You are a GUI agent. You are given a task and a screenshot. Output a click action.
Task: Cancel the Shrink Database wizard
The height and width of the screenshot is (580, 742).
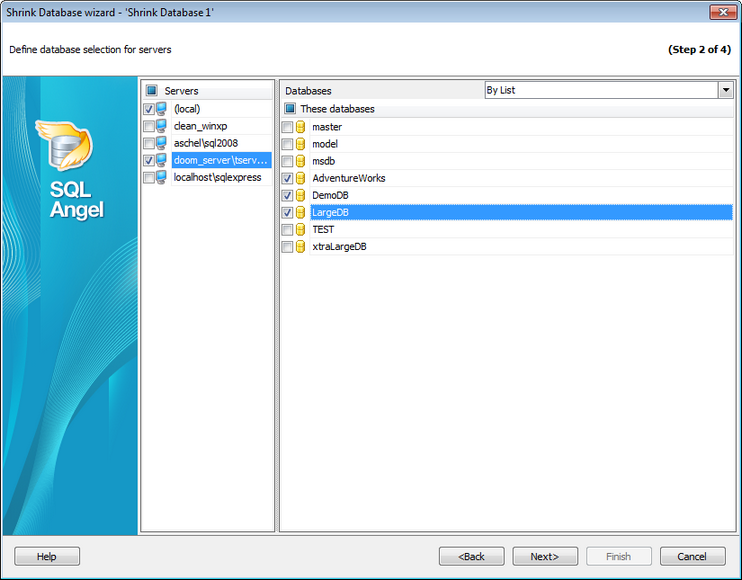pos(692,556)
